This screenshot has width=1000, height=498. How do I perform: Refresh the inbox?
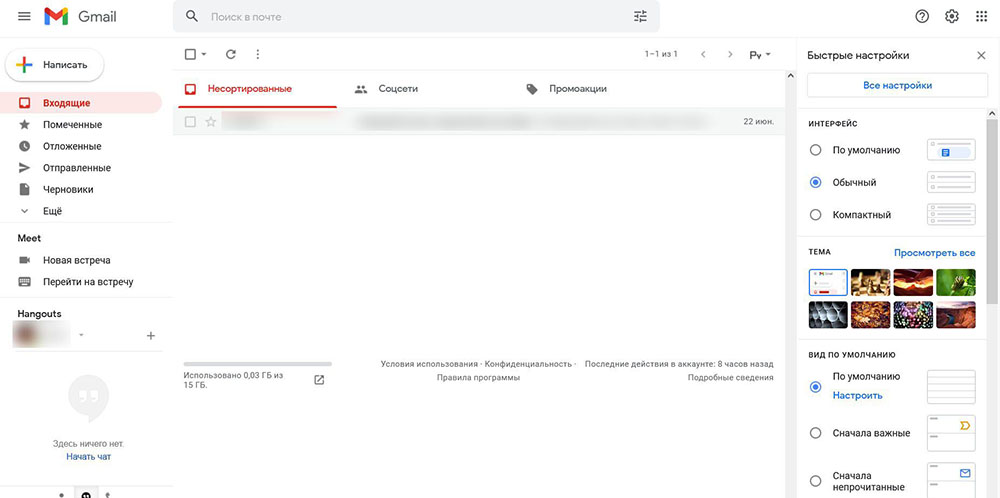point(231,55)
